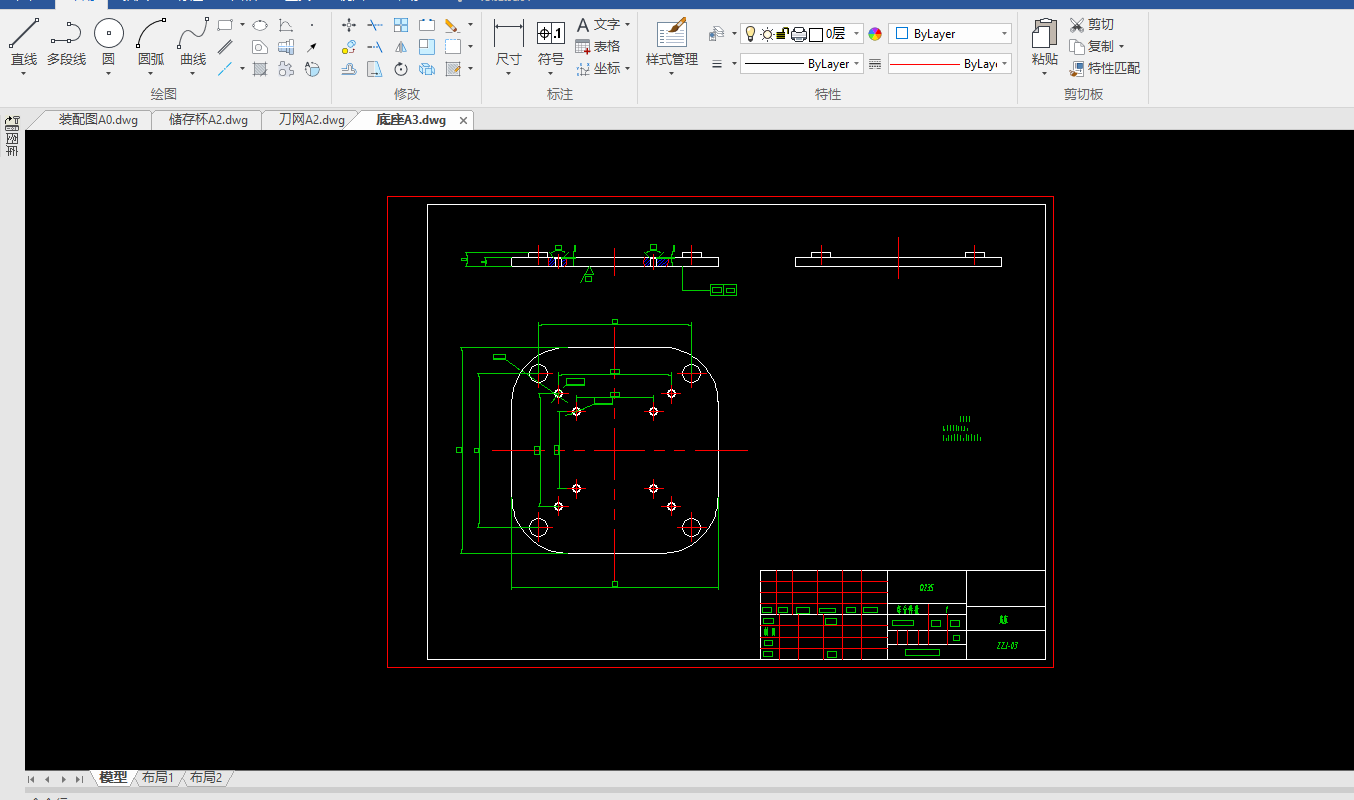Click the 剪切 cut button
Image resolution: width=1354 pixels, height=800 pixels.
1091,24
